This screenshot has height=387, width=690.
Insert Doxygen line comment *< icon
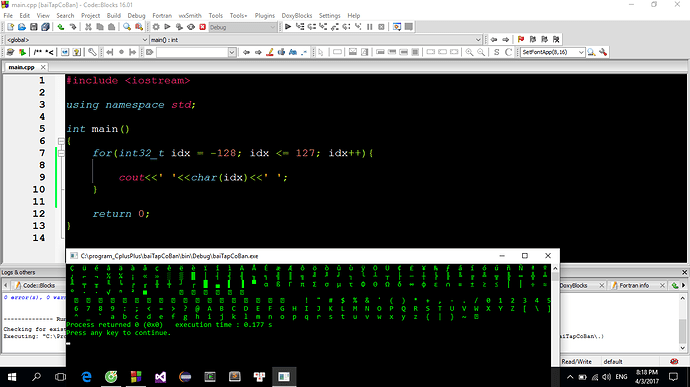coord(49,52)
